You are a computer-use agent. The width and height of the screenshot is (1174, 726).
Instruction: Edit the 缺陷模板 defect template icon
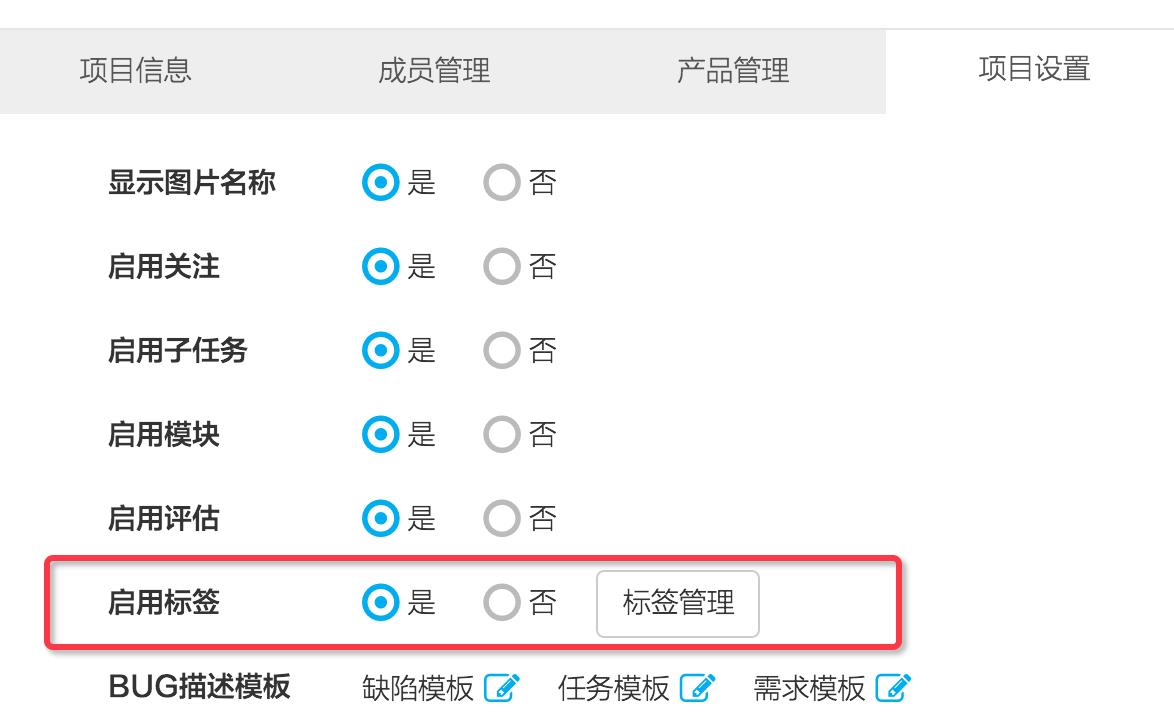click(502, 687)
